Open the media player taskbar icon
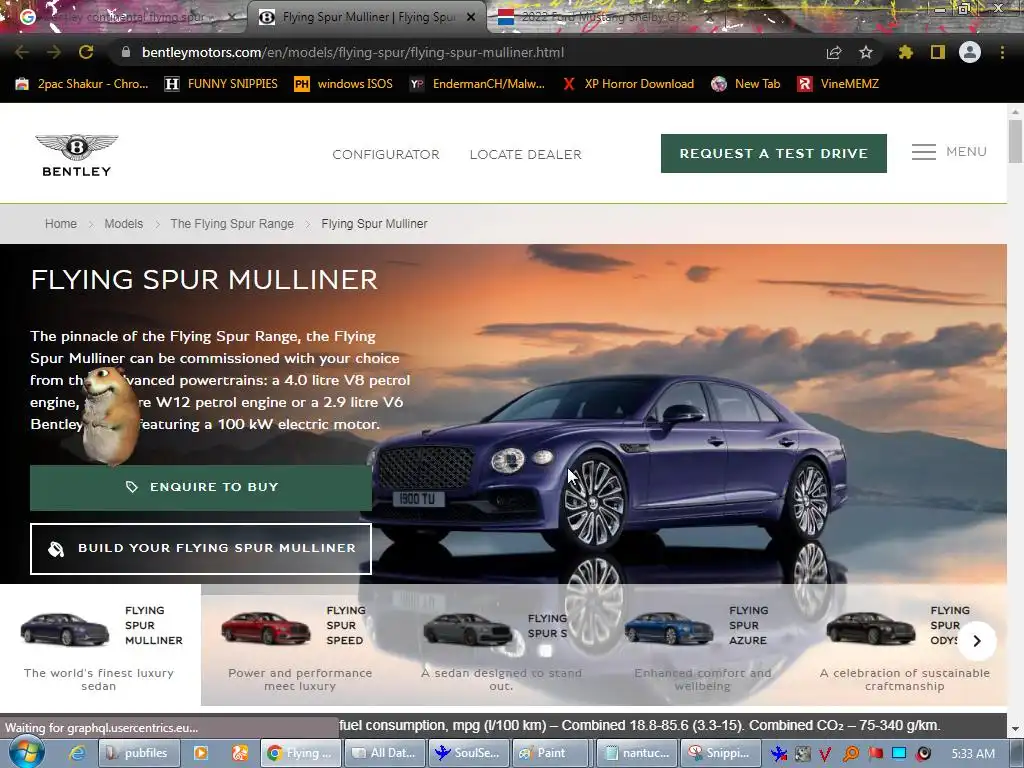Screen dimensions: 1024x768 click(x=200, y=753)
